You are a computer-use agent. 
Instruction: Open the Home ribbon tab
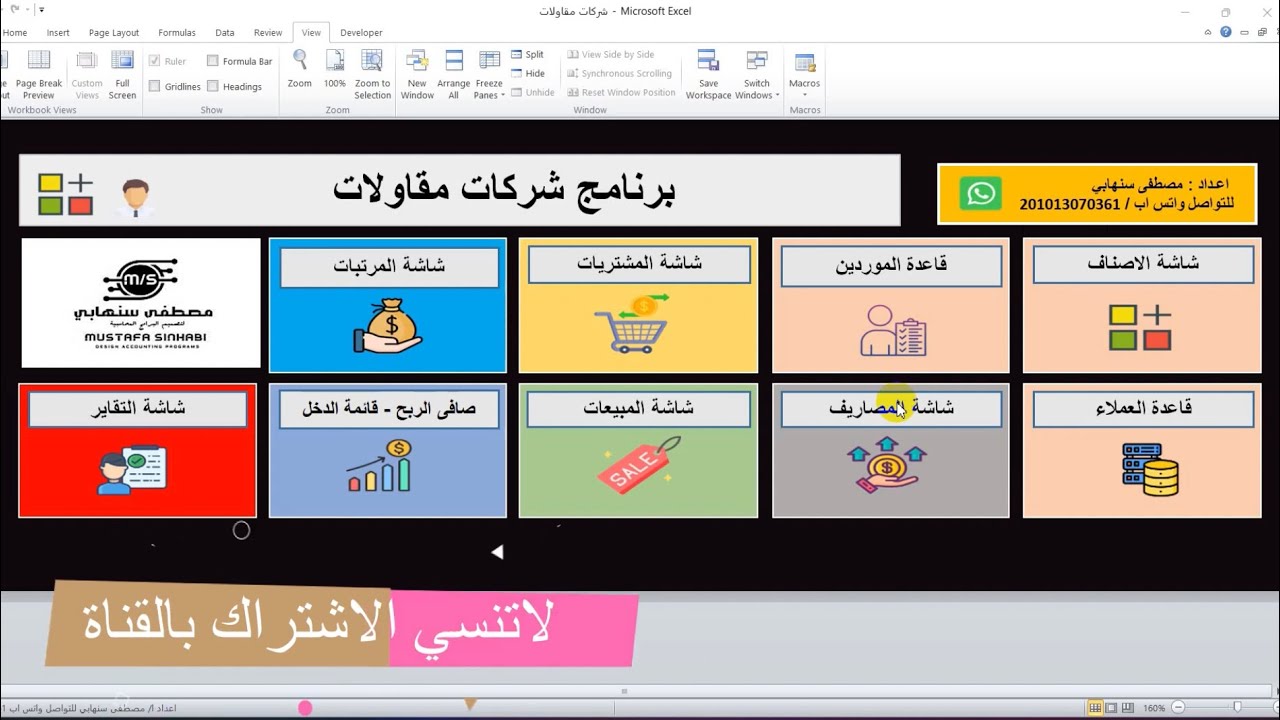[14, 33]
